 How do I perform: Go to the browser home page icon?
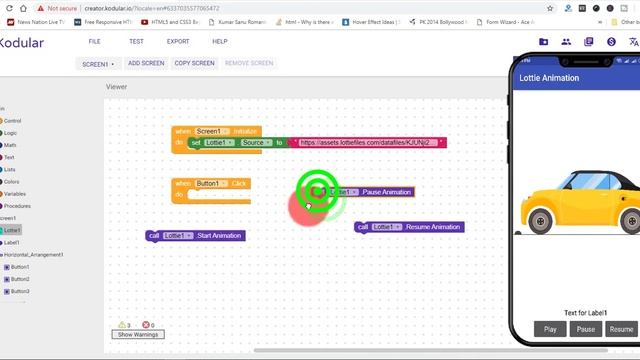[x=23, y=8]
